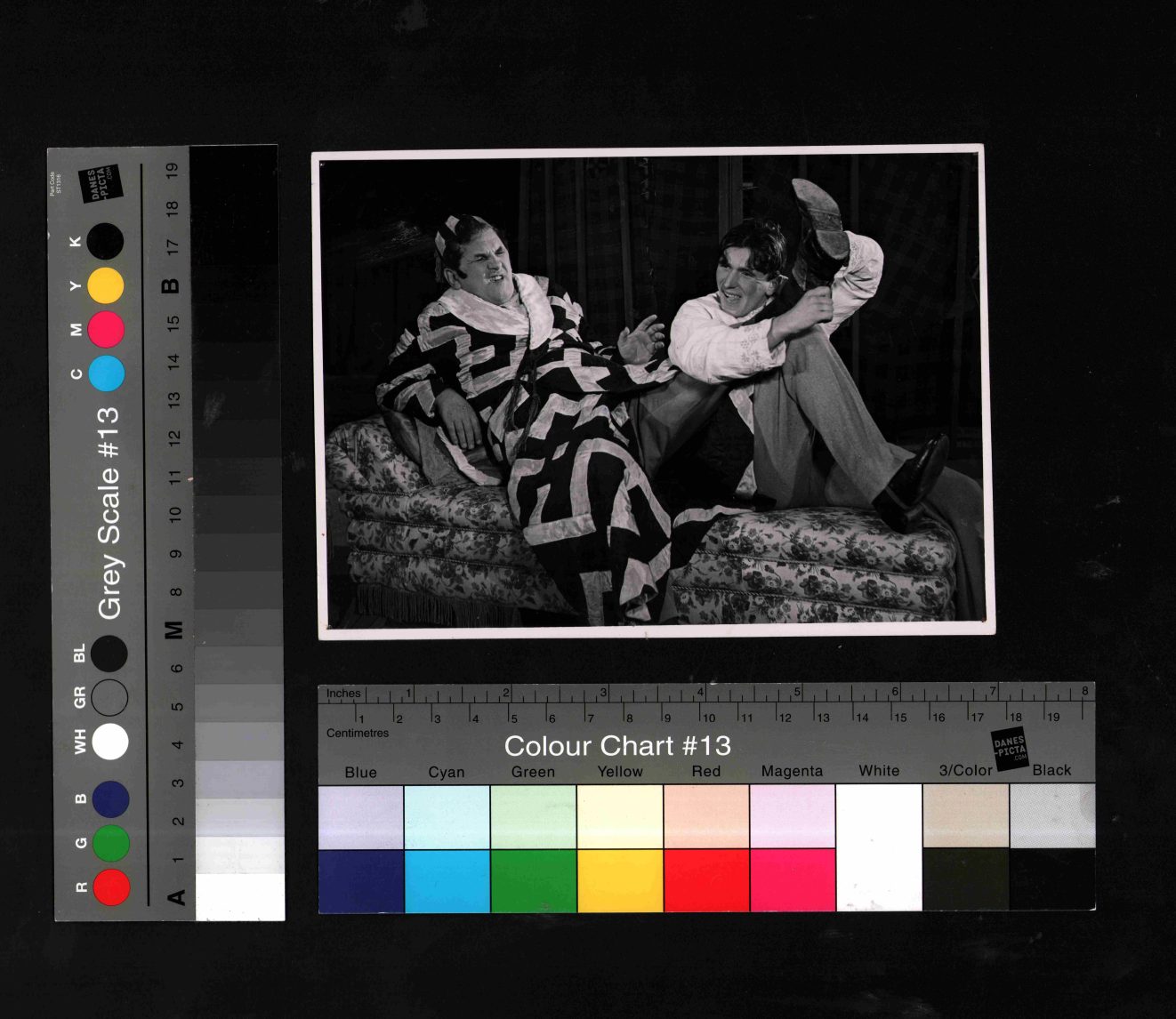Click the pure white step labeled A
This screenshot has height=1019, width=1176.
coord(239,896)
